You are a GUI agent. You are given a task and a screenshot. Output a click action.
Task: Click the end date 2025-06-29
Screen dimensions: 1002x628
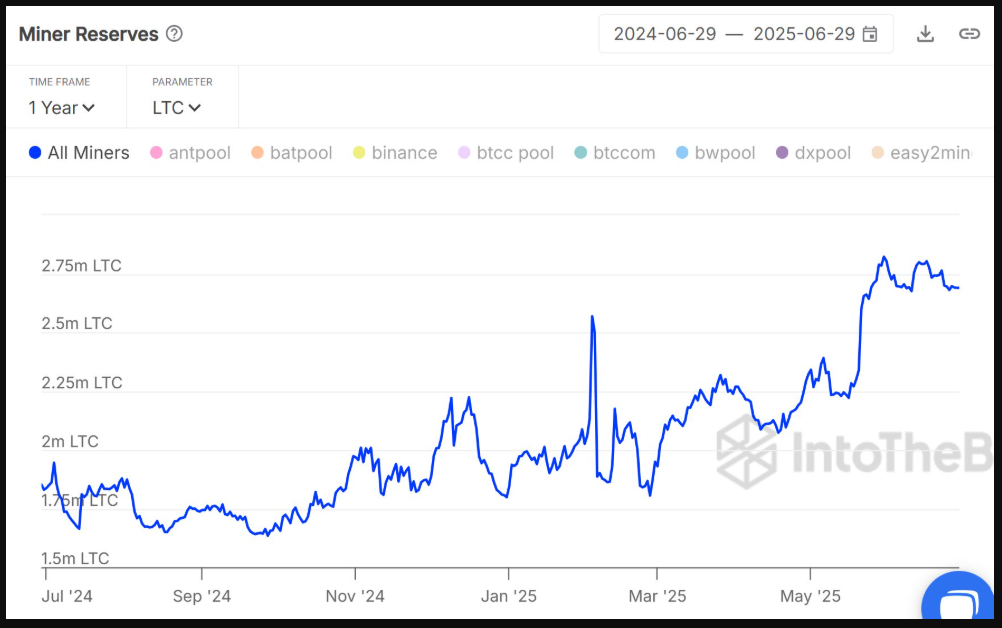tap(804, 34)
